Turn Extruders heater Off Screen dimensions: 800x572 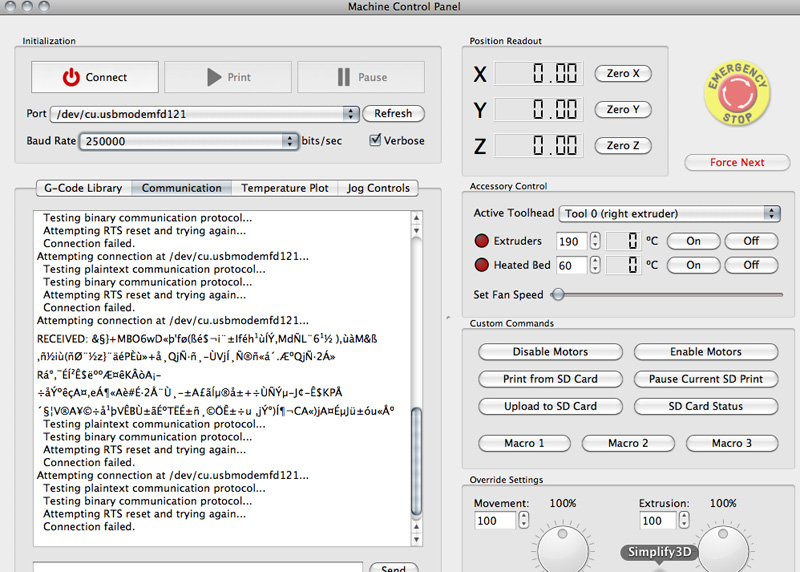tap(751, 241)
